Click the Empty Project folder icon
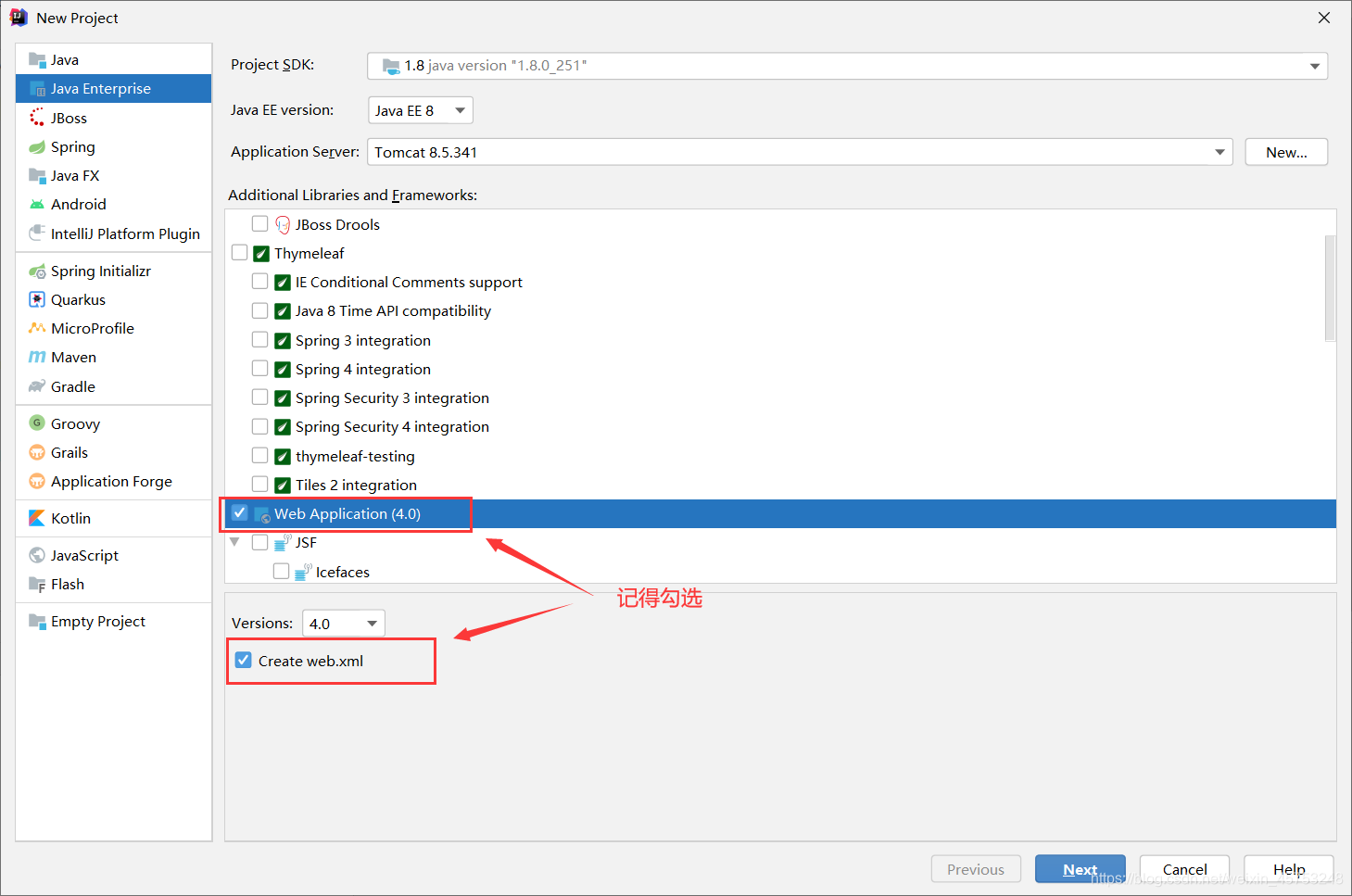This screenshot has width=1352, height=896. [x=37, y=621]
